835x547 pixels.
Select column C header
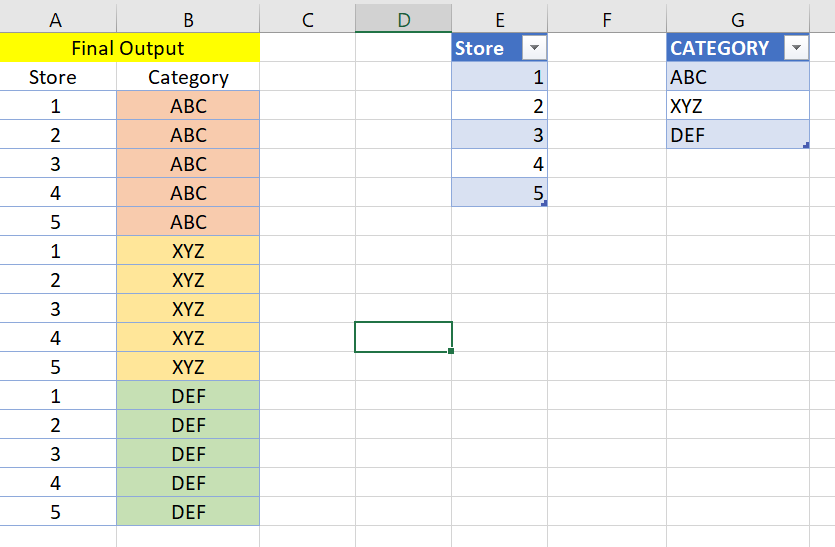click(307, 20)
